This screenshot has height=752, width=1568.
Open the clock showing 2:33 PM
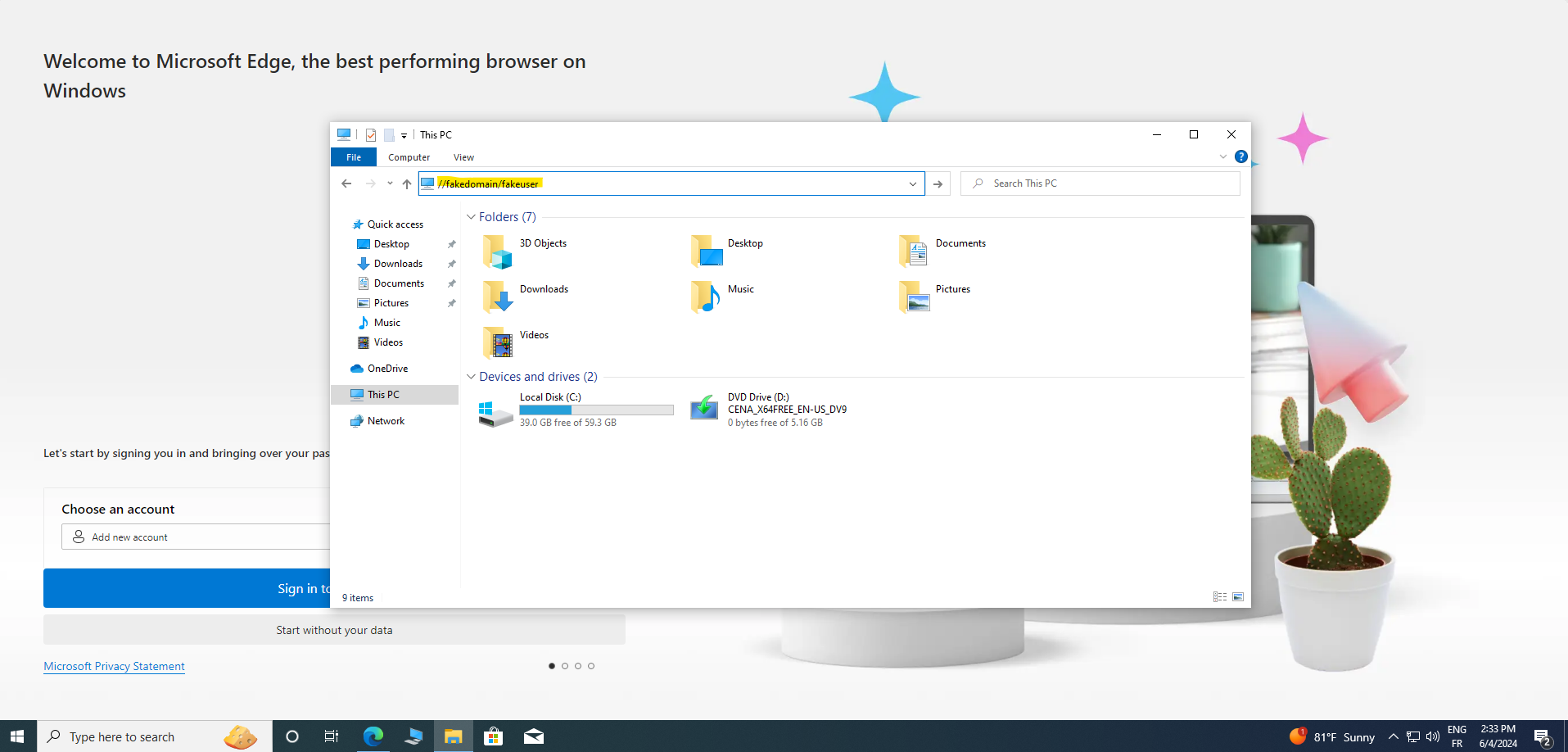(x=1498, y=736)
